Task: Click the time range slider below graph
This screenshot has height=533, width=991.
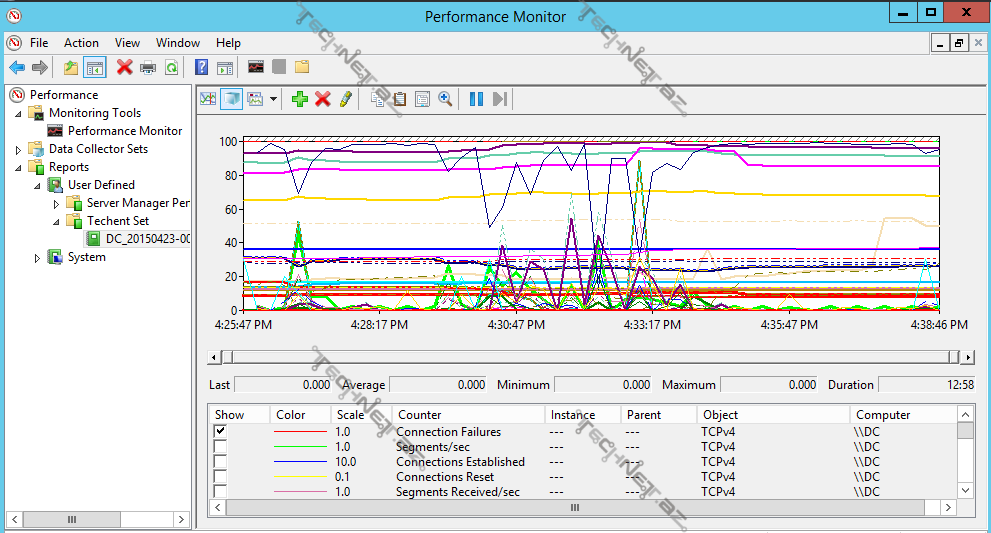Action: coord(590,357)
